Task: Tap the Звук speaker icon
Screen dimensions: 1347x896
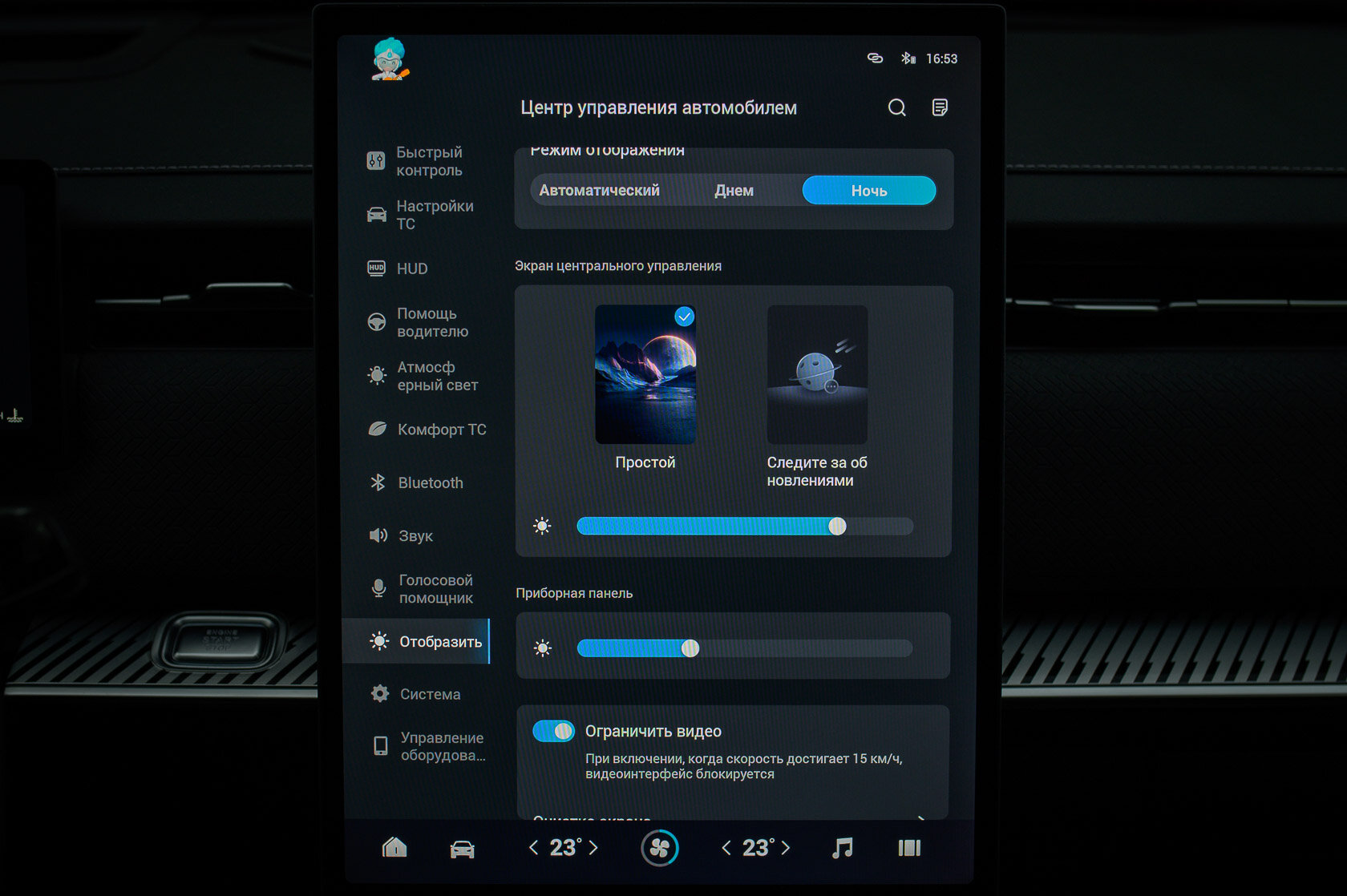Action: 378,535
